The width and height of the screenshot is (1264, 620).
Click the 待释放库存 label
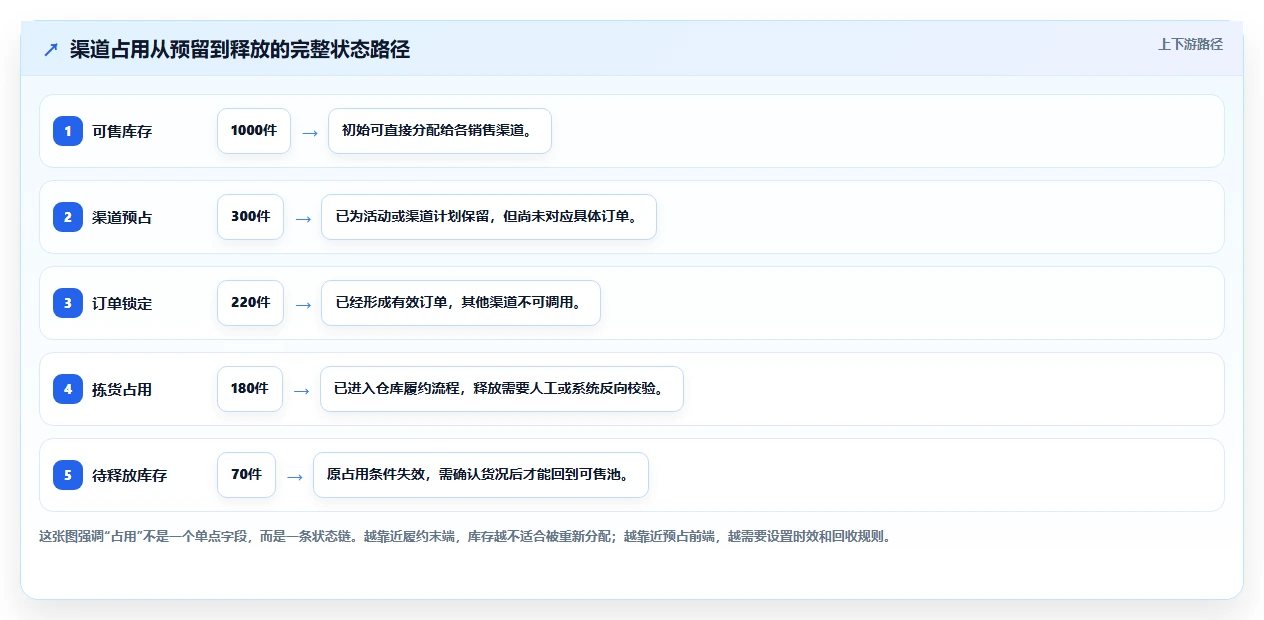130,475
